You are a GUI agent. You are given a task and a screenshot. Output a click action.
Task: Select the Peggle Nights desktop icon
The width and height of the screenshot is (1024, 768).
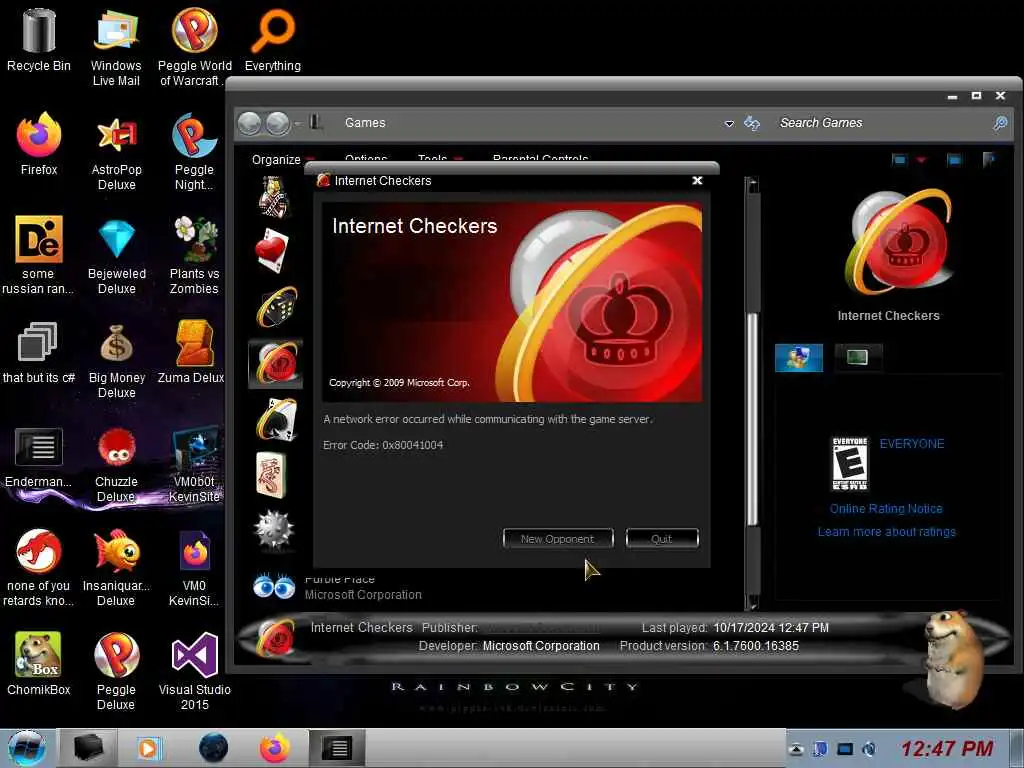194,152
